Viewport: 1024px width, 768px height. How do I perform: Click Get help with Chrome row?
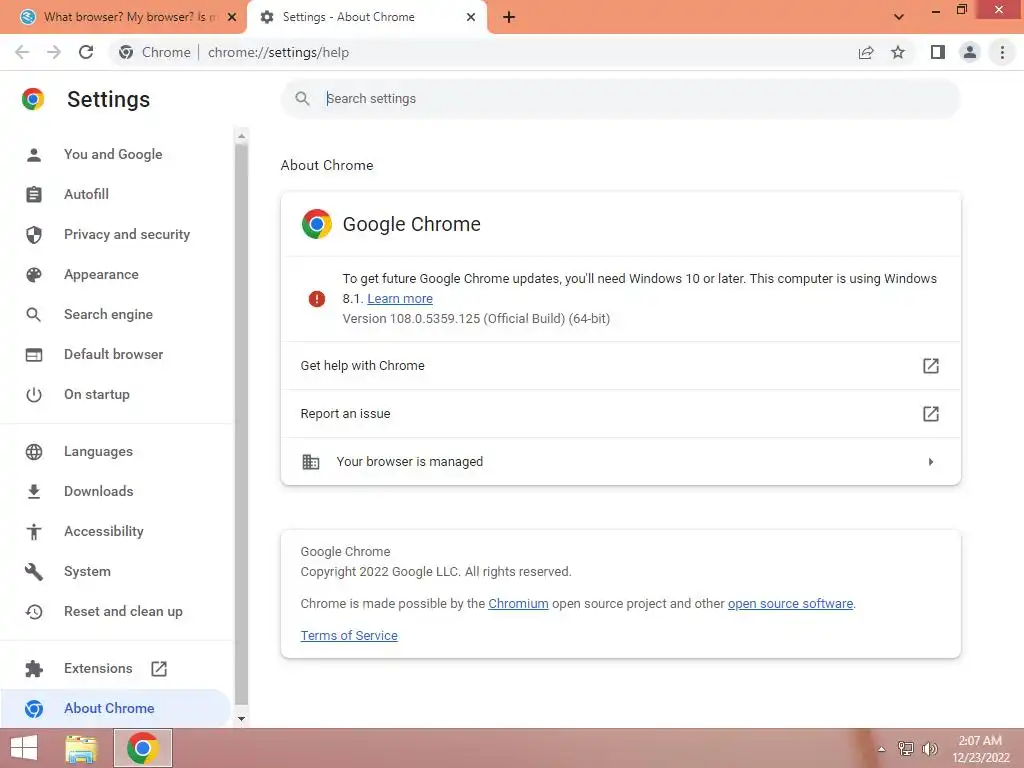point(620,366)
